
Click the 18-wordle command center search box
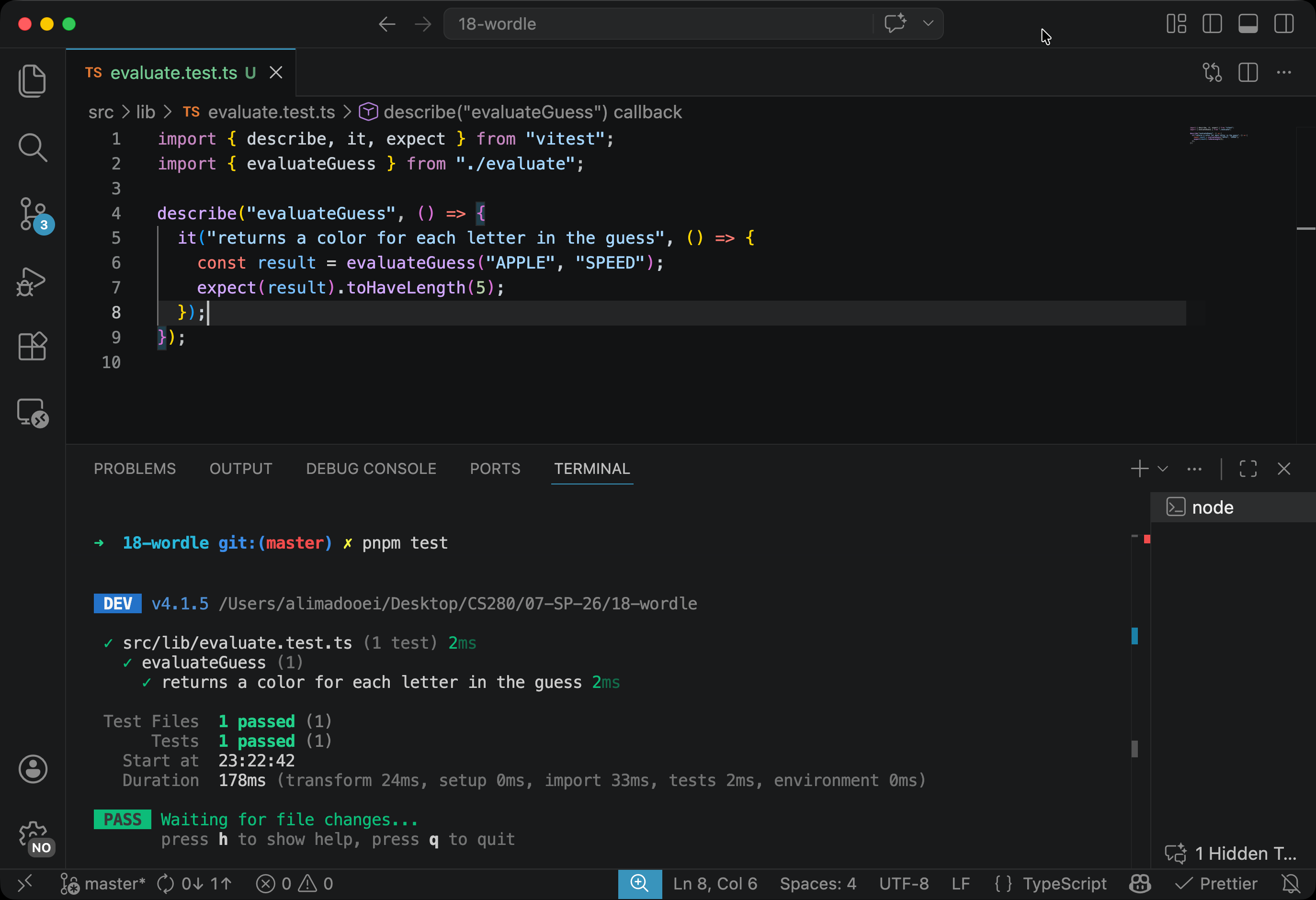click(x=658, y=24)
